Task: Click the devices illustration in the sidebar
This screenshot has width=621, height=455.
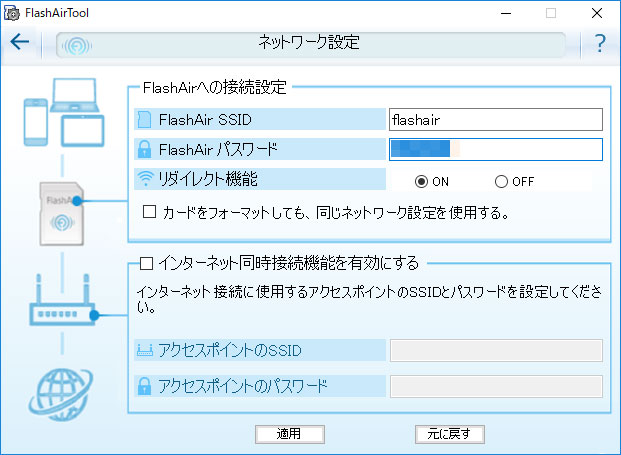Action: pyautogui.click(x=64, y=112)
